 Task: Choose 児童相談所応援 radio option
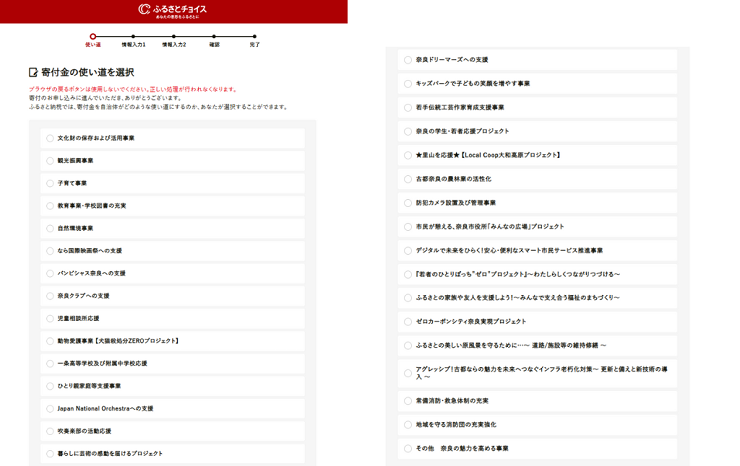coord(50,319)
